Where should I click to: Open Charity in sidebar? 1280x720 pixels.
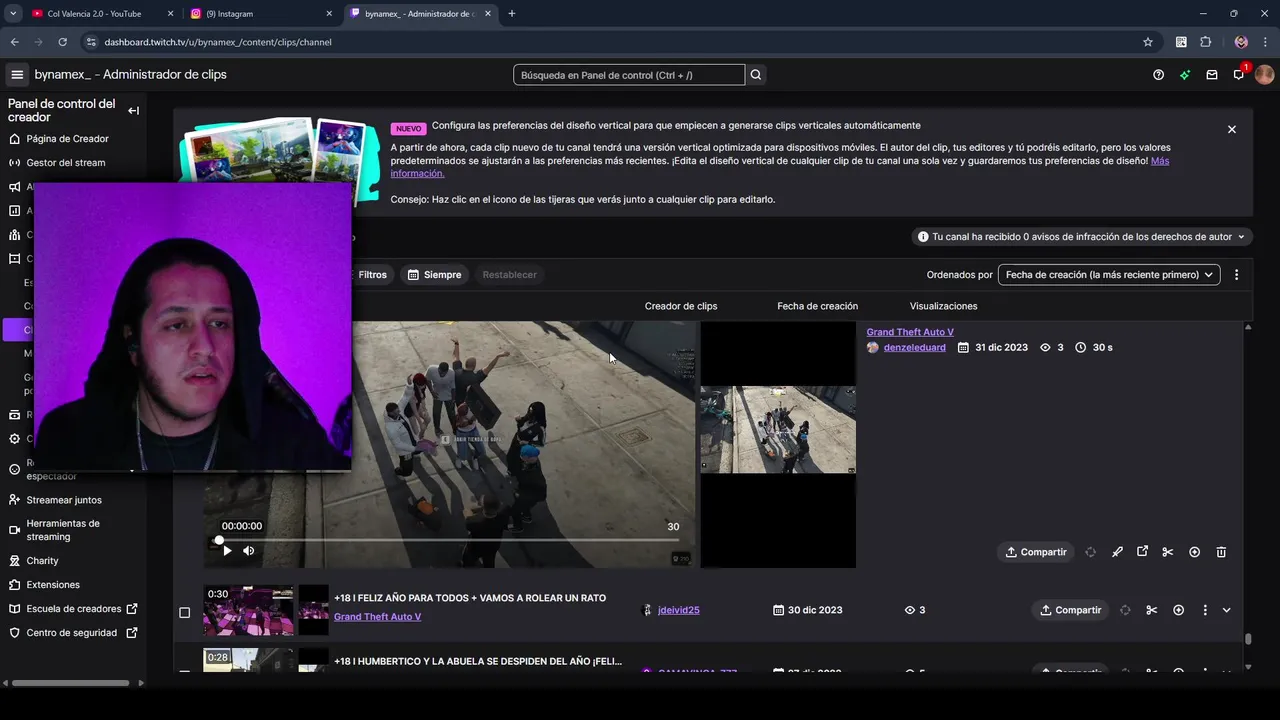(x=42, y=561)
